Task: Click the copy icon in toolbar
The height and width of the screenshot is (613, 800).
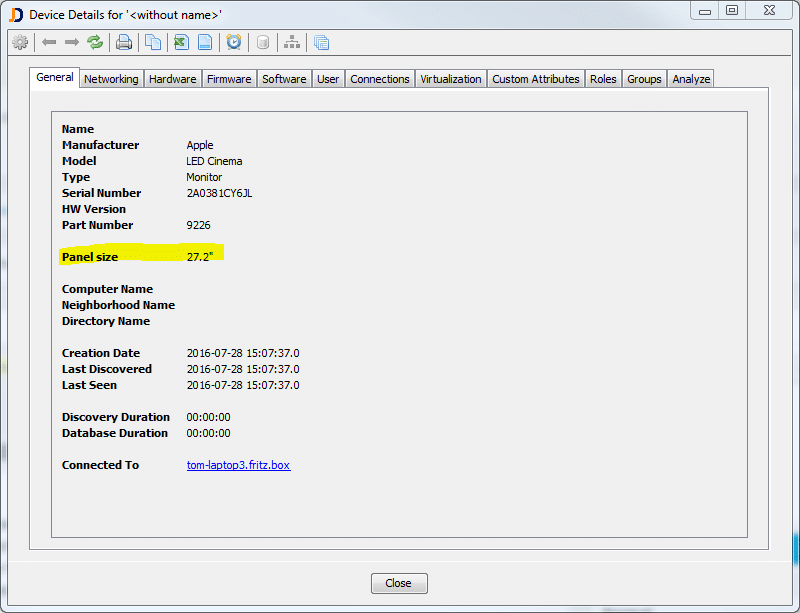Action: pos(153,42)
